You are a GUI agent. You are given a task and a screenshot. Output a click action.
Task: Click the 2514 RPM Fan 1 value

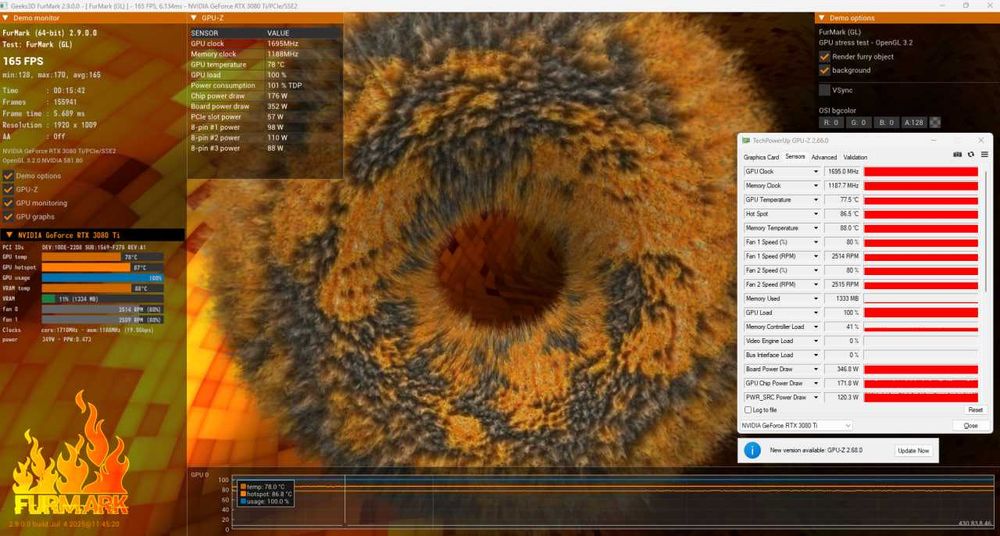tap(842, 257)
